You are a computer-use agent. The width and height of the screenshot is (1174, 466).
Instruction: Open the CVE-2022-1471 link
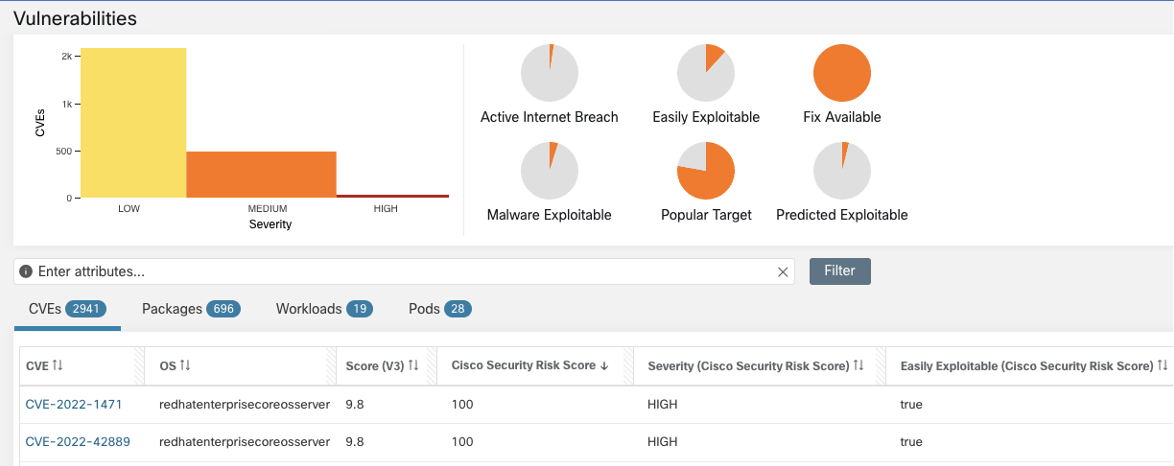[73, 404]
